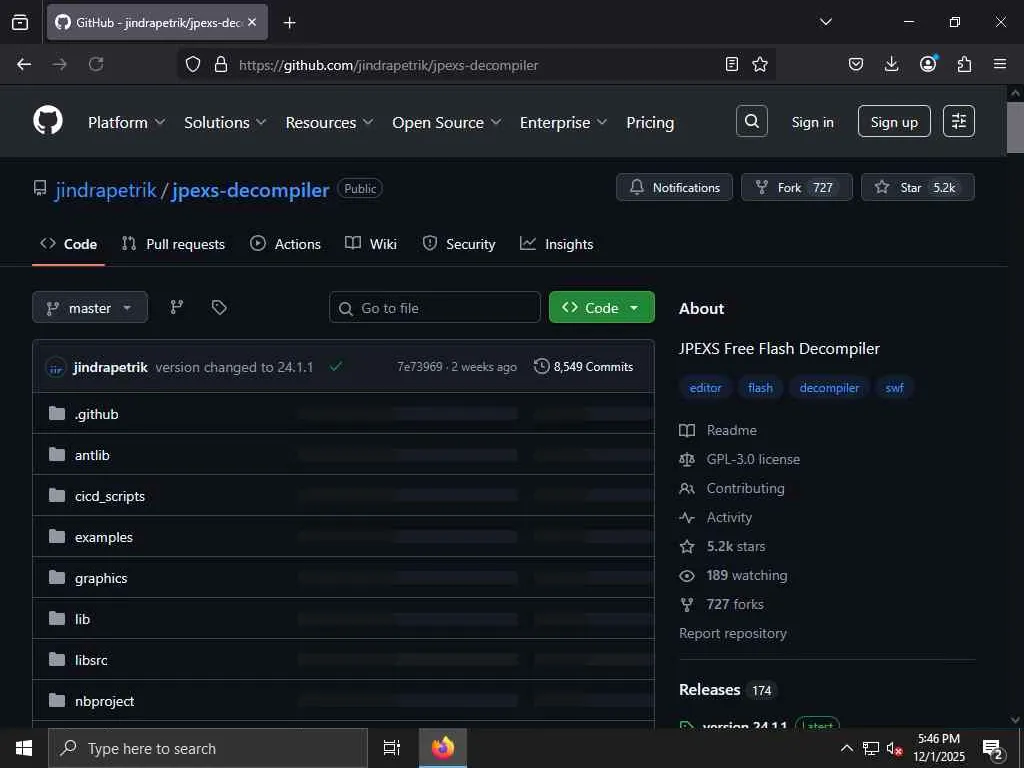Open Firefox application hamburger menu
The width and height of the screenshot is (1024, 768).
tap(1000, 64)
